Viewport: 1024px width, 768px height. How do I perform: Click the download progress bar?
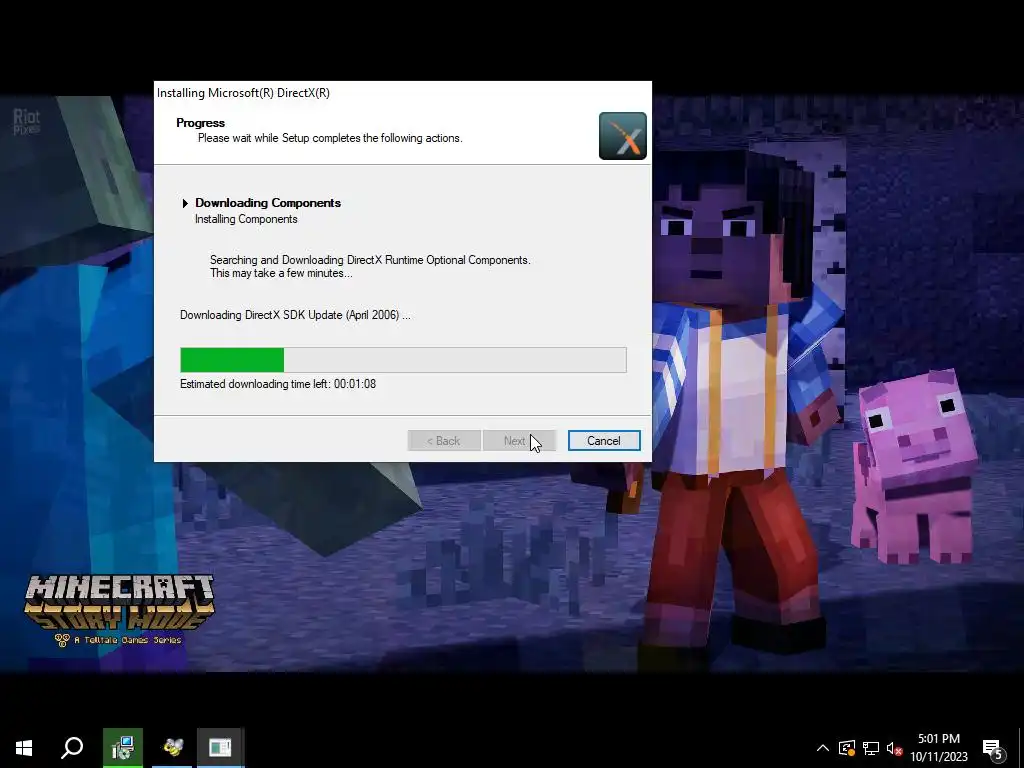(403, 360)
